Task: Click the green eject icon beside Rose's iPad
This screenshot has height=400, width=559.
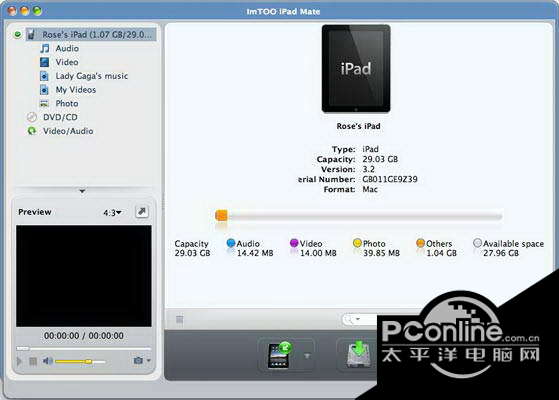Action: point(17,35)
